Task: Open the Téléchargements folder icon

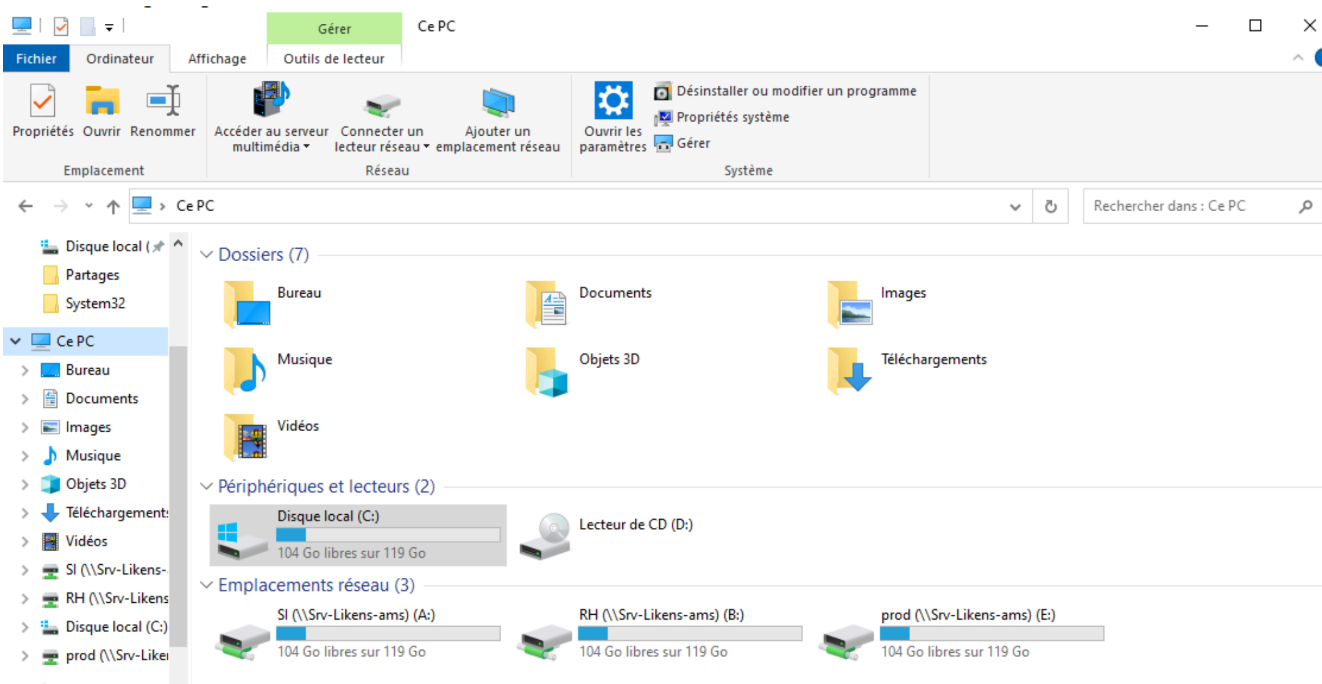Action: pos(850,371)
